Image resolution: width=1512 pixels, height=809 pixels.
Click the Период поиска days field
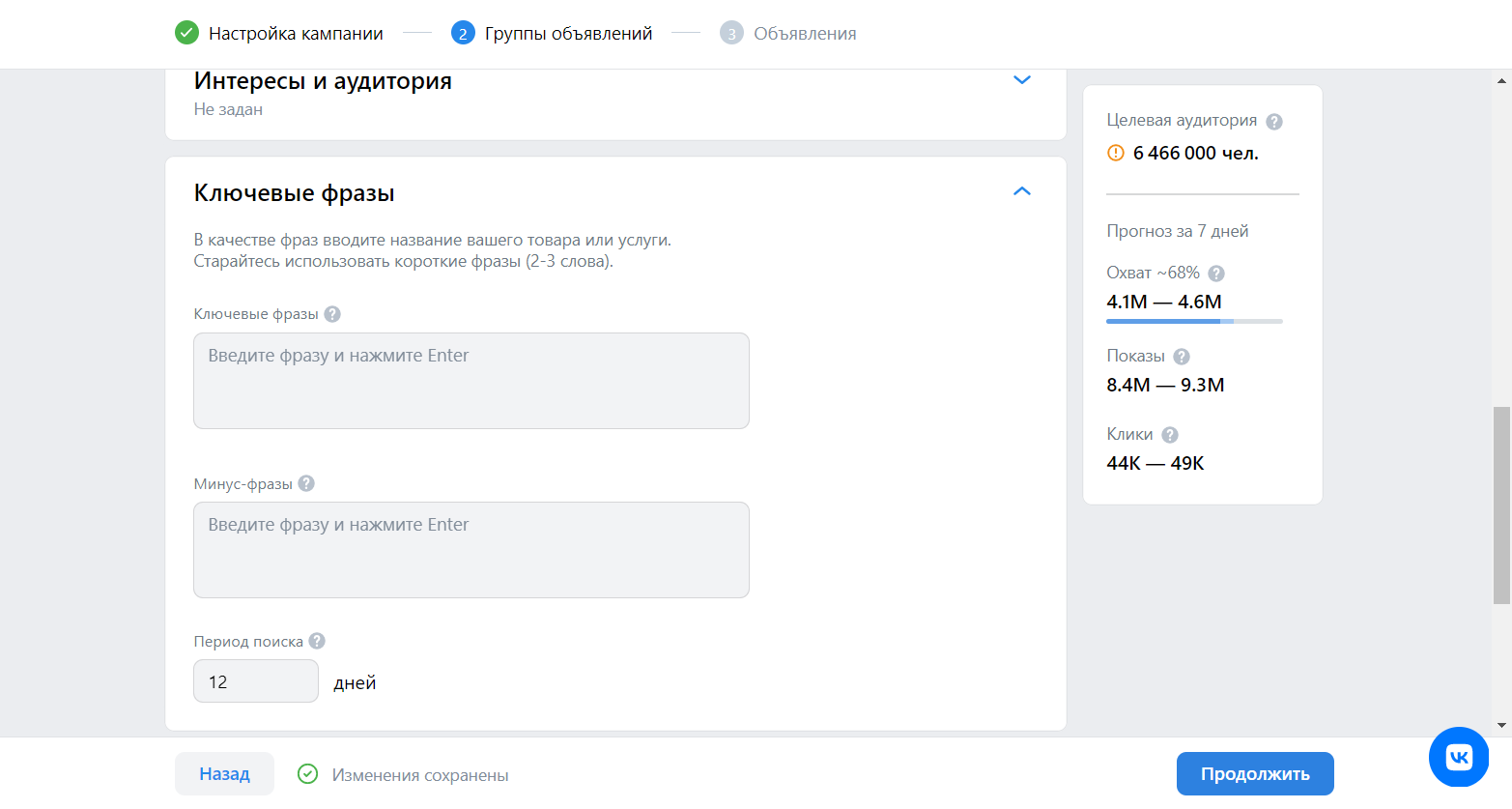coord(256,681)
